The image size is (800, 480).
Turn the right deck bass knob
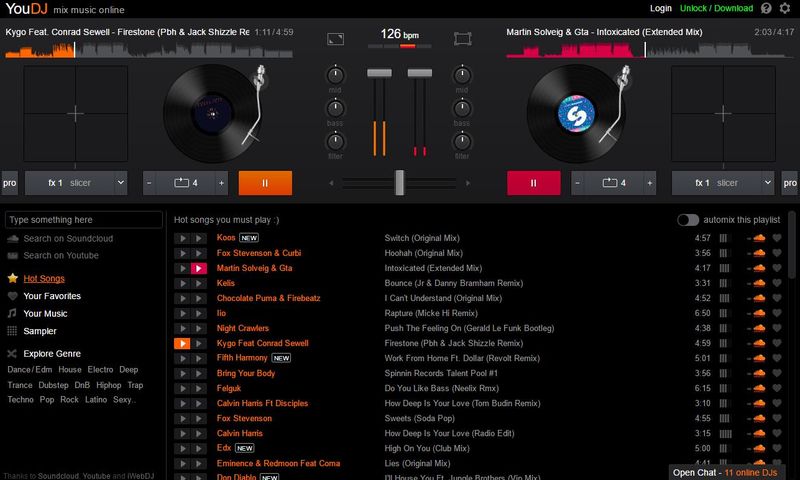point(462,108)
